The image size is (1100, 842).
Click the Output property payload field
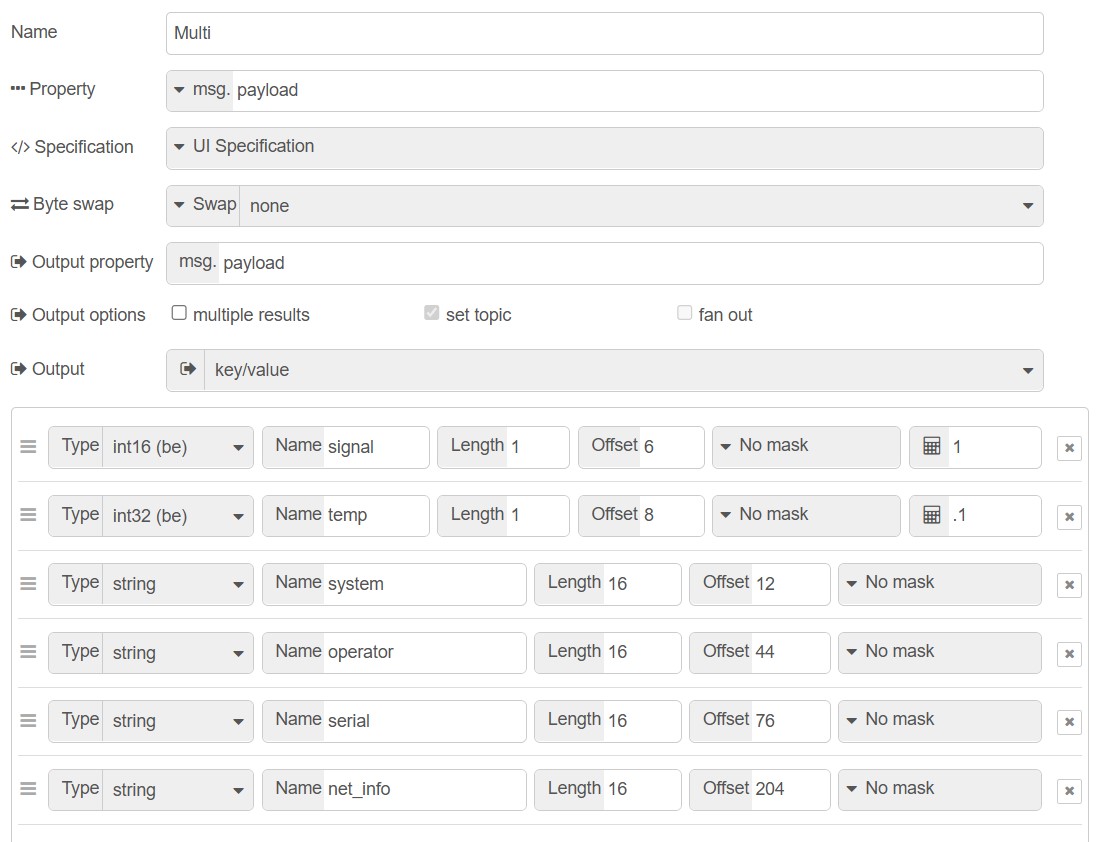pos(630,263)
